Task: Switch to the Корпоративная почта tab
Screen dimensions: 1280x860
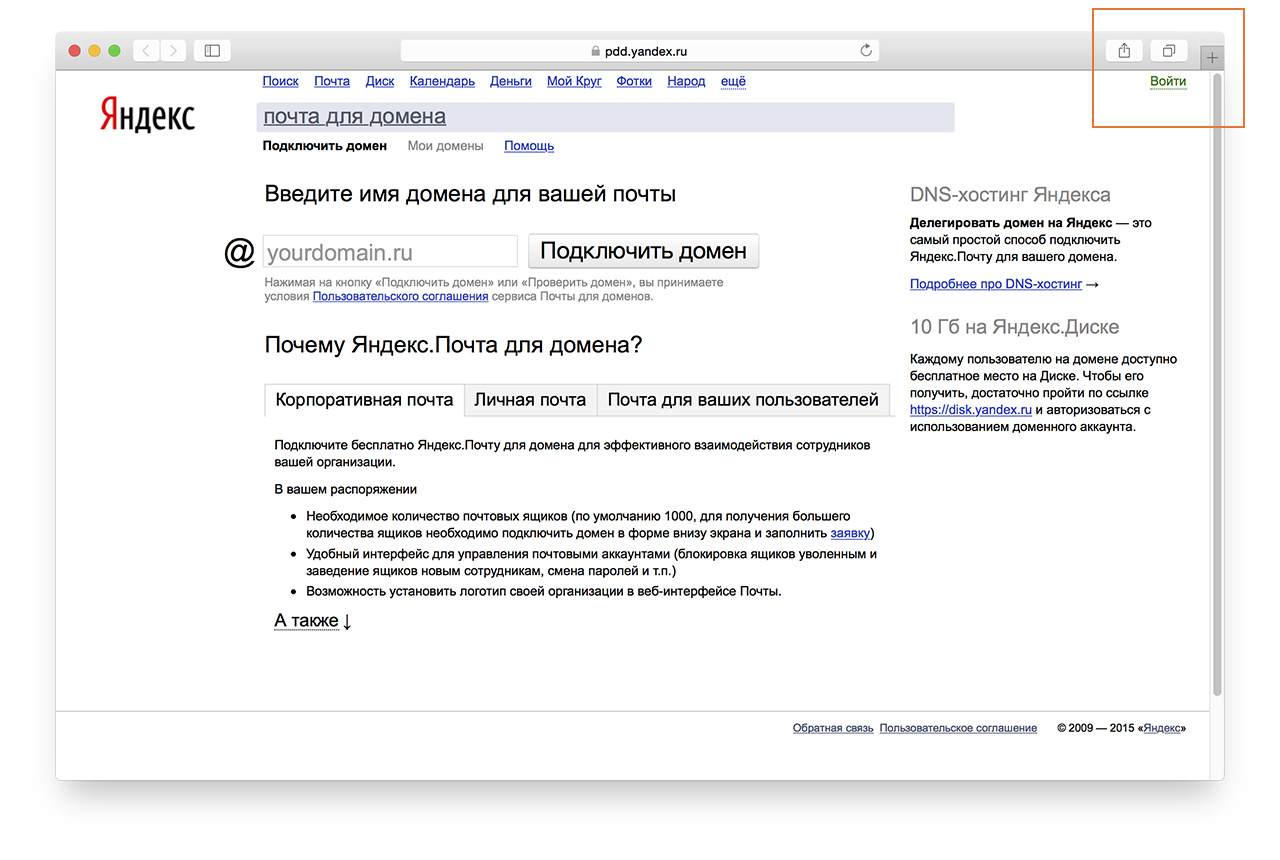Action: point(364,400)
